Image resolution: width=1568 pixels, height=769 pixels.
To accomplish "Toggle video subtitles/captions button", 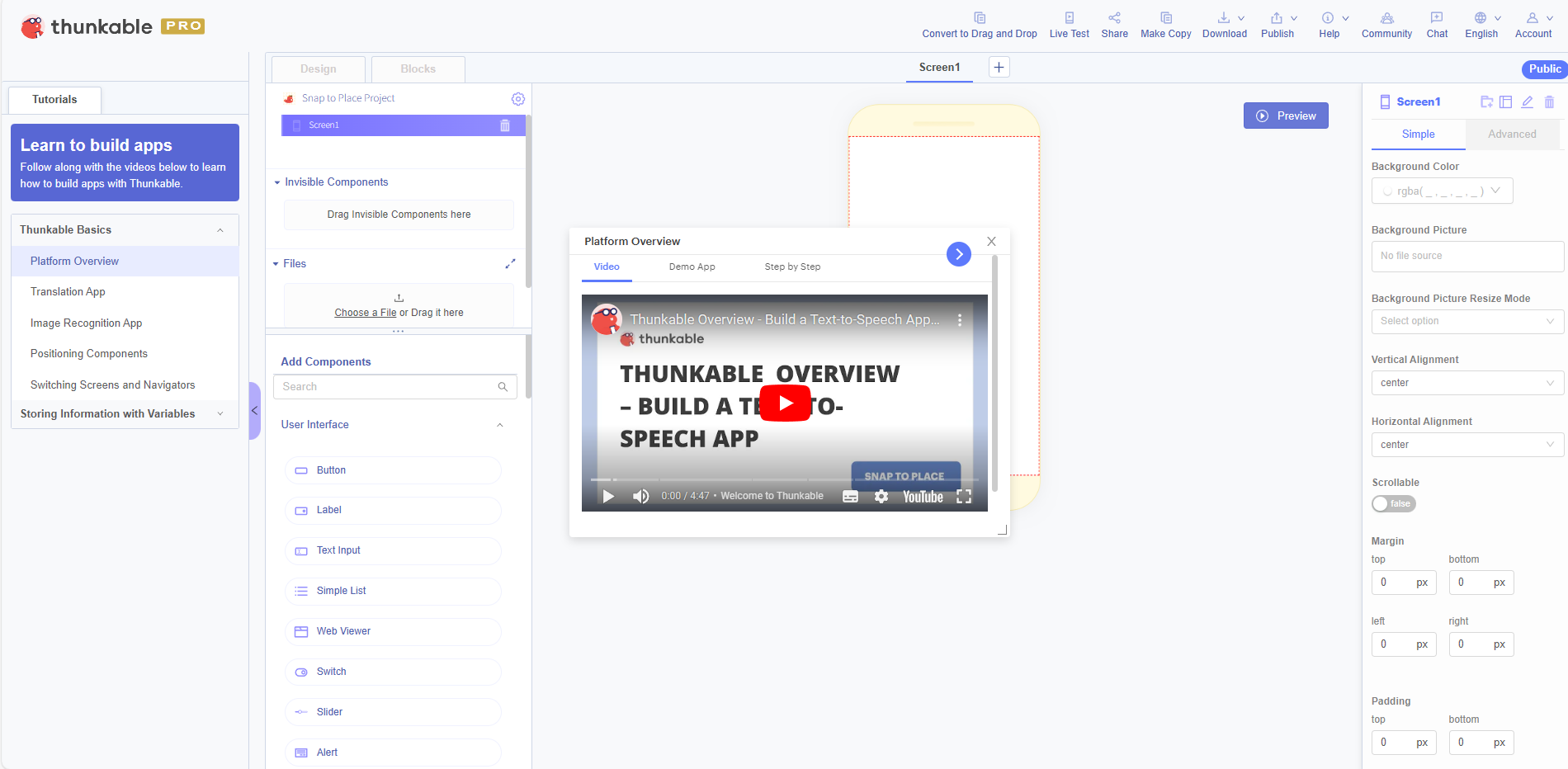I will click(850, 497).
